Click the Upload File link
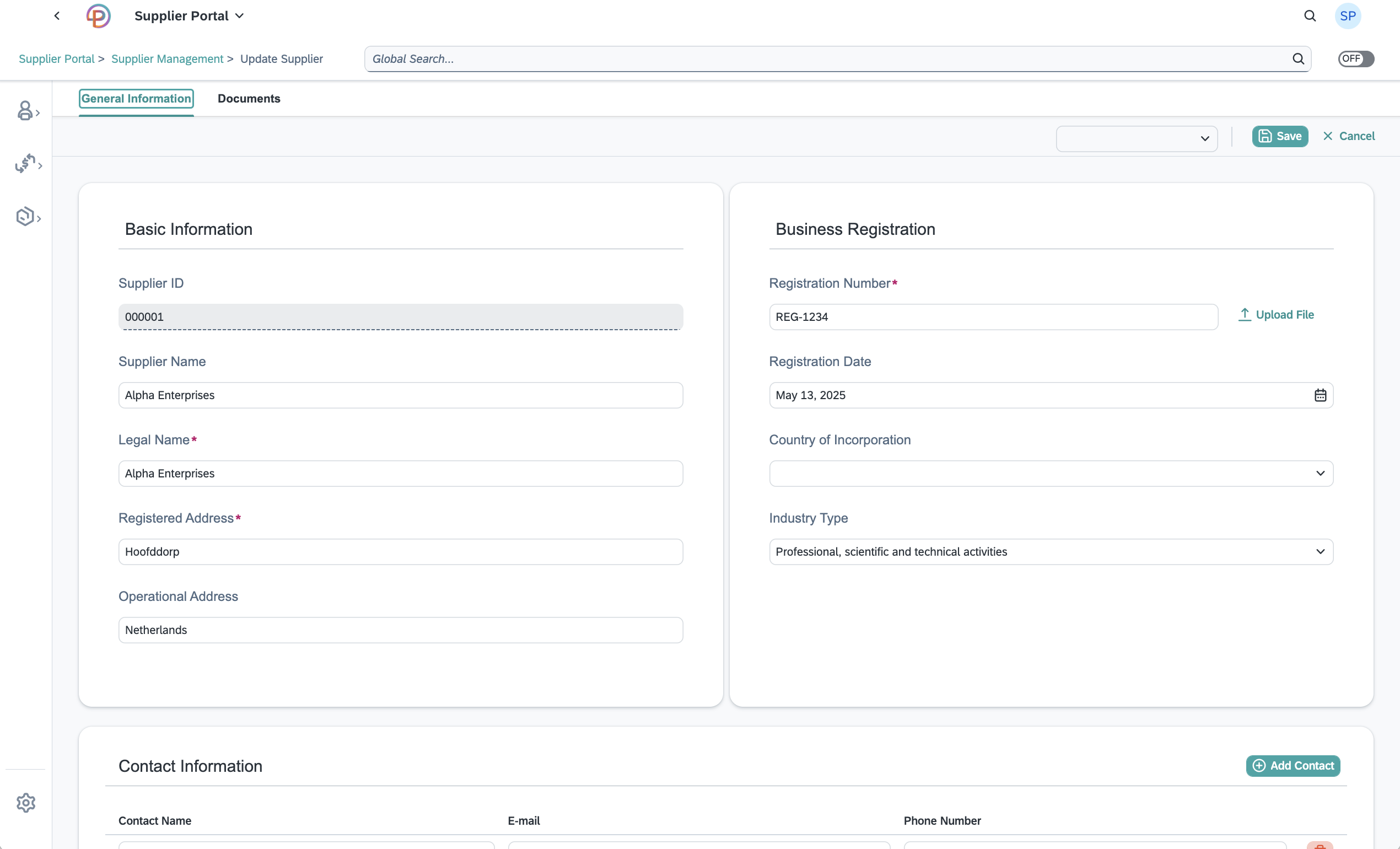Viewport: 1400px width, 849px height. point(1276,315)
